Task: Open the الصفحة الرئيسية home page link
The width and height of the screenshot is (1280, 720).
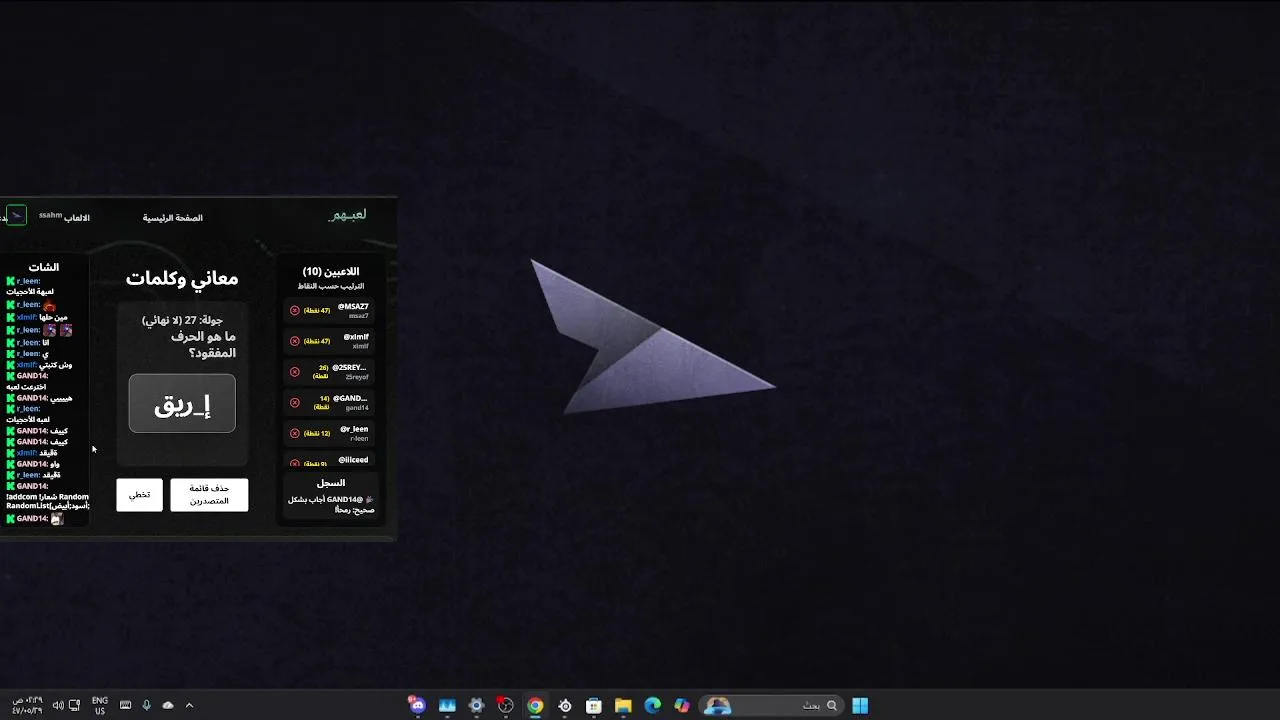Action: point(172,218)
